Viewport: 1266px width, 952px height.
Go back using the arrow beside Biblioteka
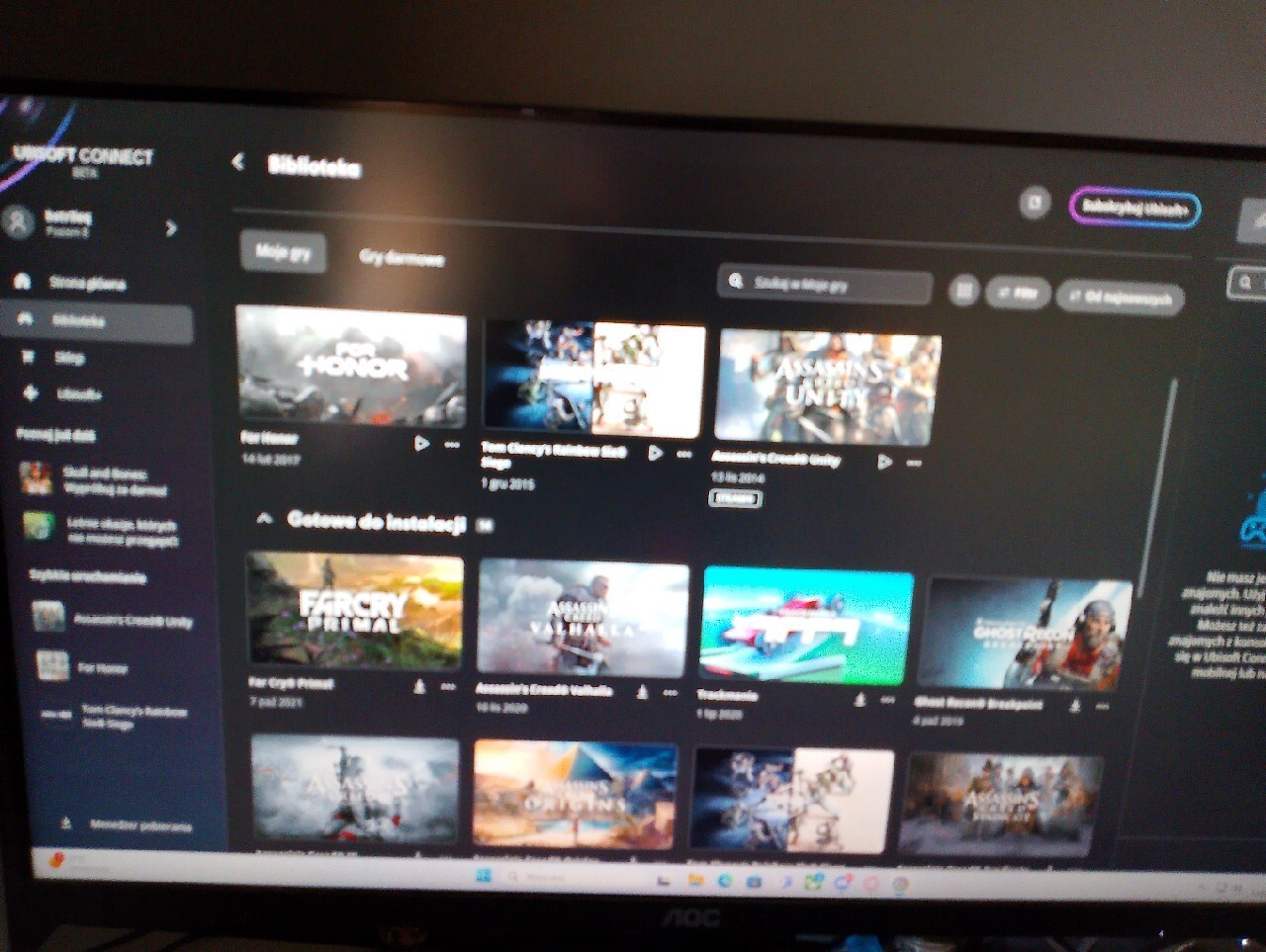[237, 161]
